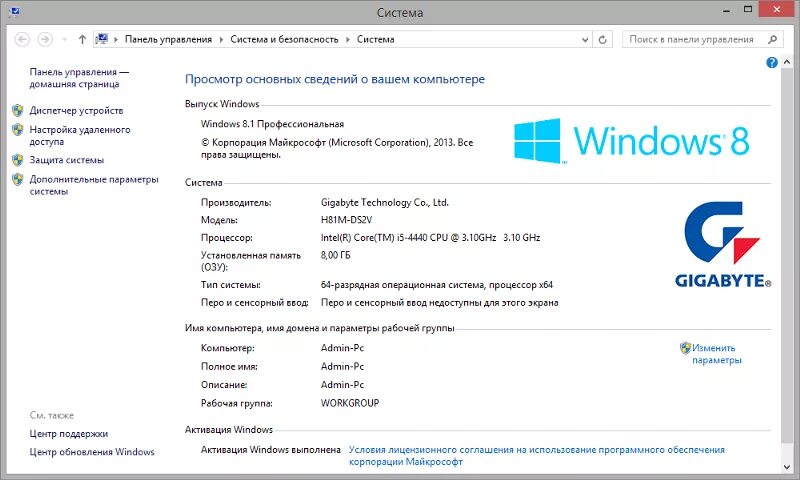800x480 pixels.
Task: Open 'Центр поддержки' link
Action: [68, 434]
